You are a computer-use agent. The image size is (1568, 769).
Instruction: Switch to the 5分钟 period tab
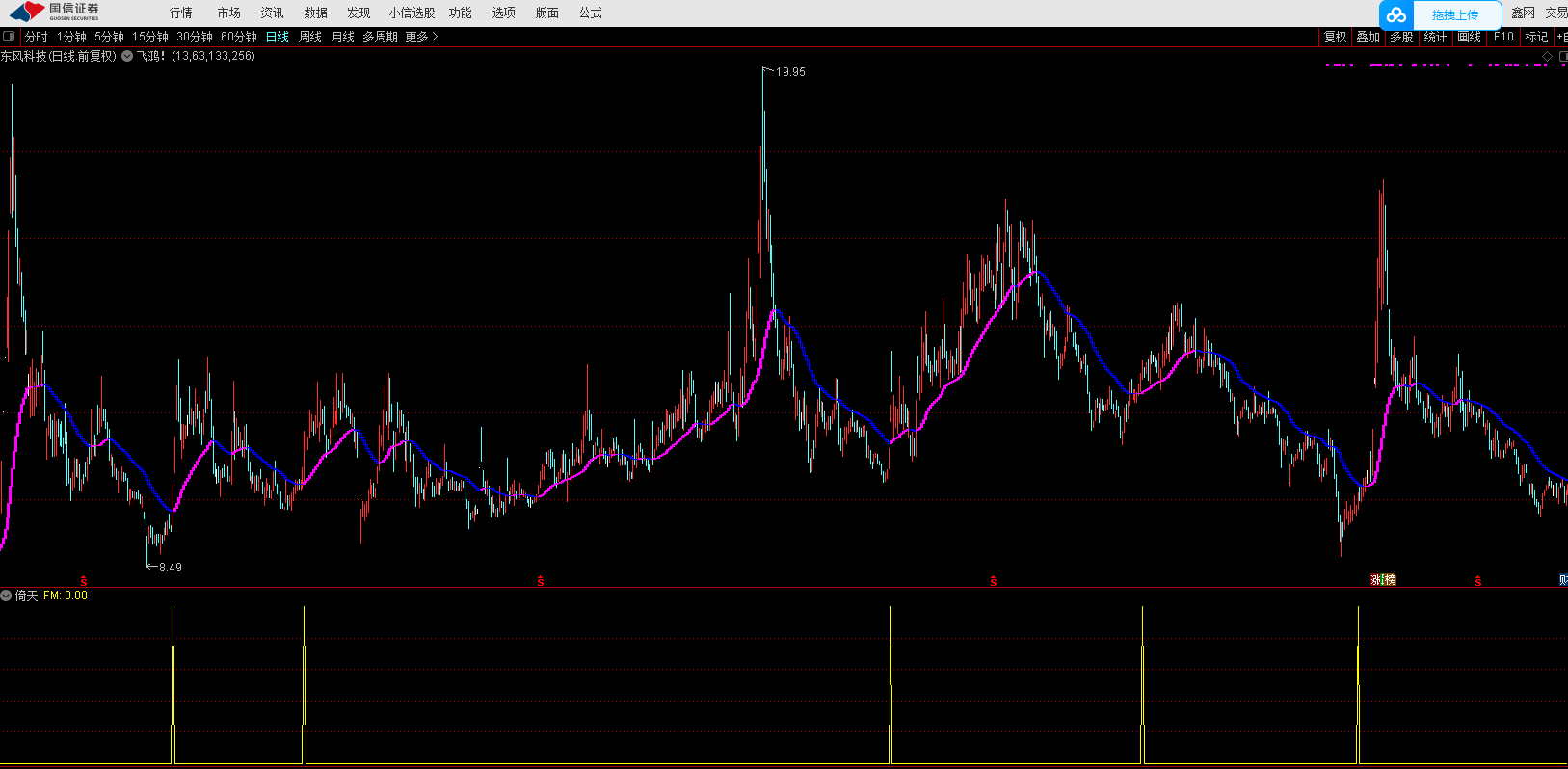click(109, 37)
